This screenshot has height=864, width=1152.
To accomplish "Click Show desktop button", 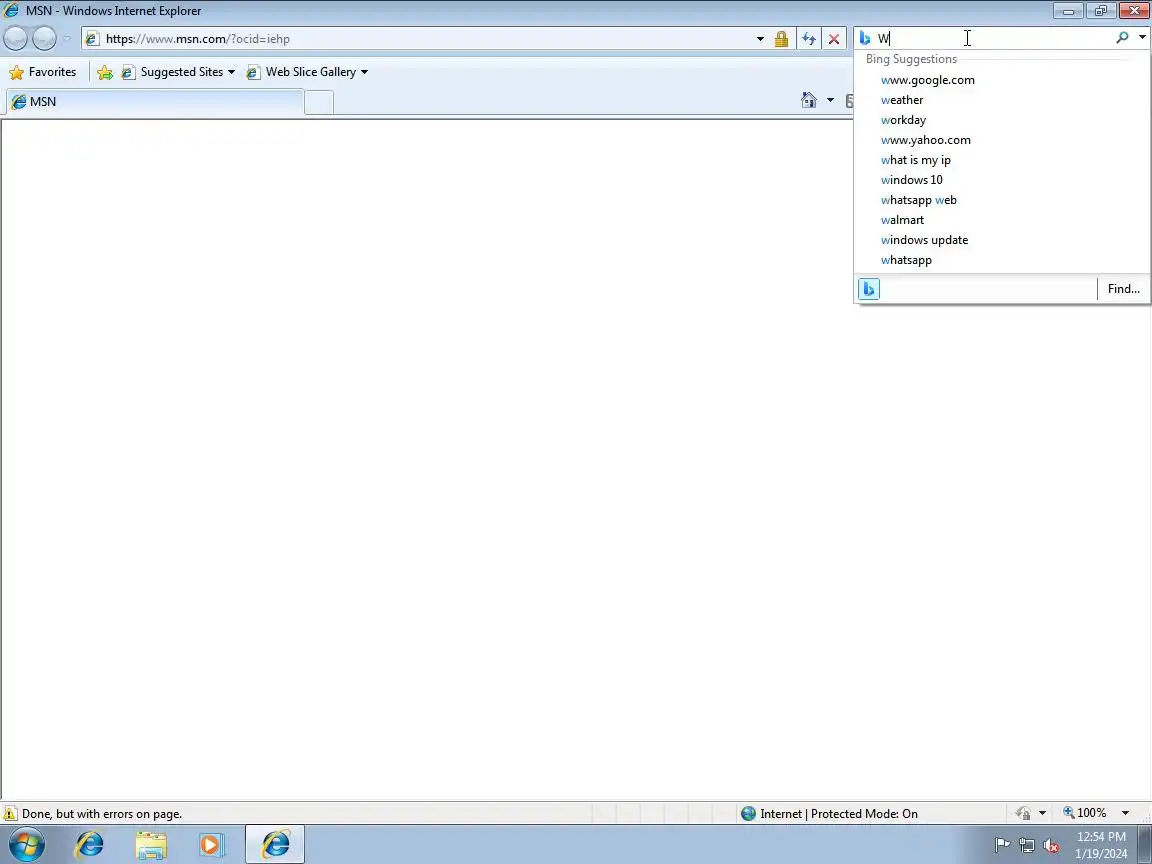I will click(x=1145, y=844).
